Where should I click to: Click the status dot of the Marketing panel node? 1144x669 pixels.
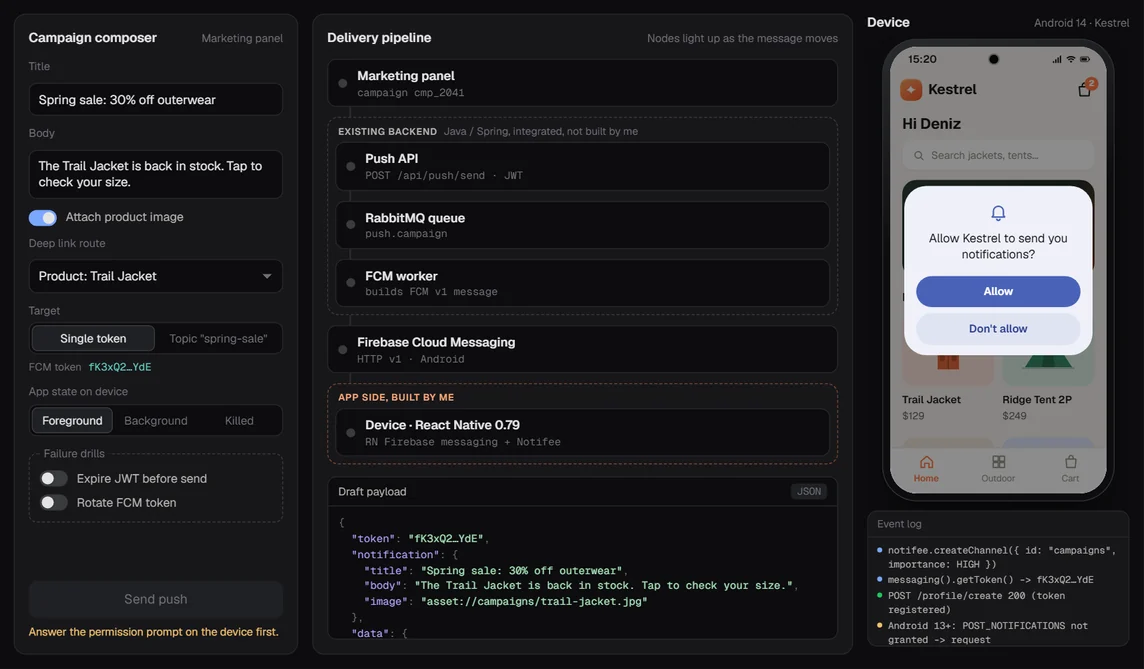click(x=343, y=83)
